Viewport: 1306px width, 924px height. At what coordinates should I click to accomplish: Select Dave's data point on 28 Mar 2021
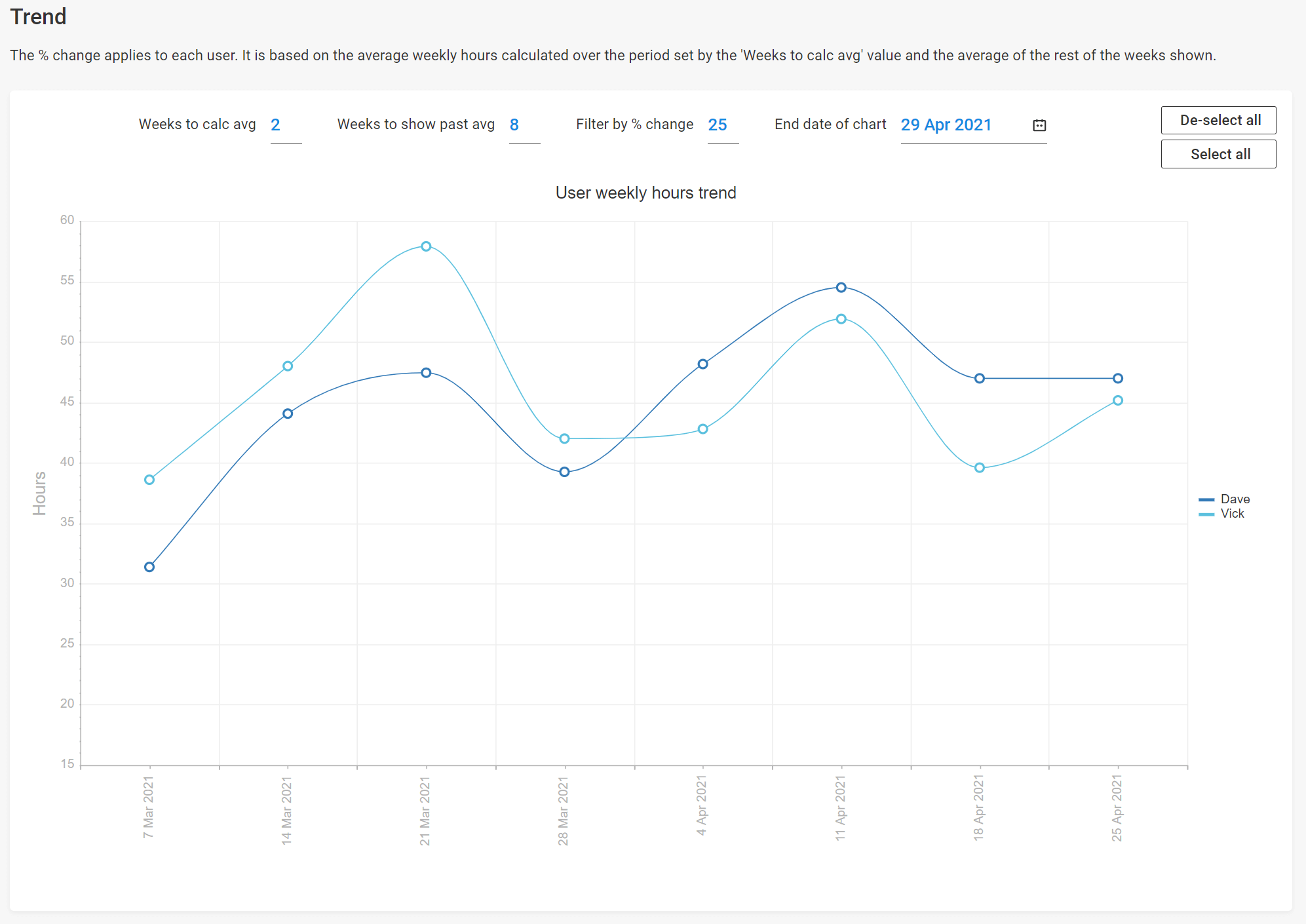564,472
